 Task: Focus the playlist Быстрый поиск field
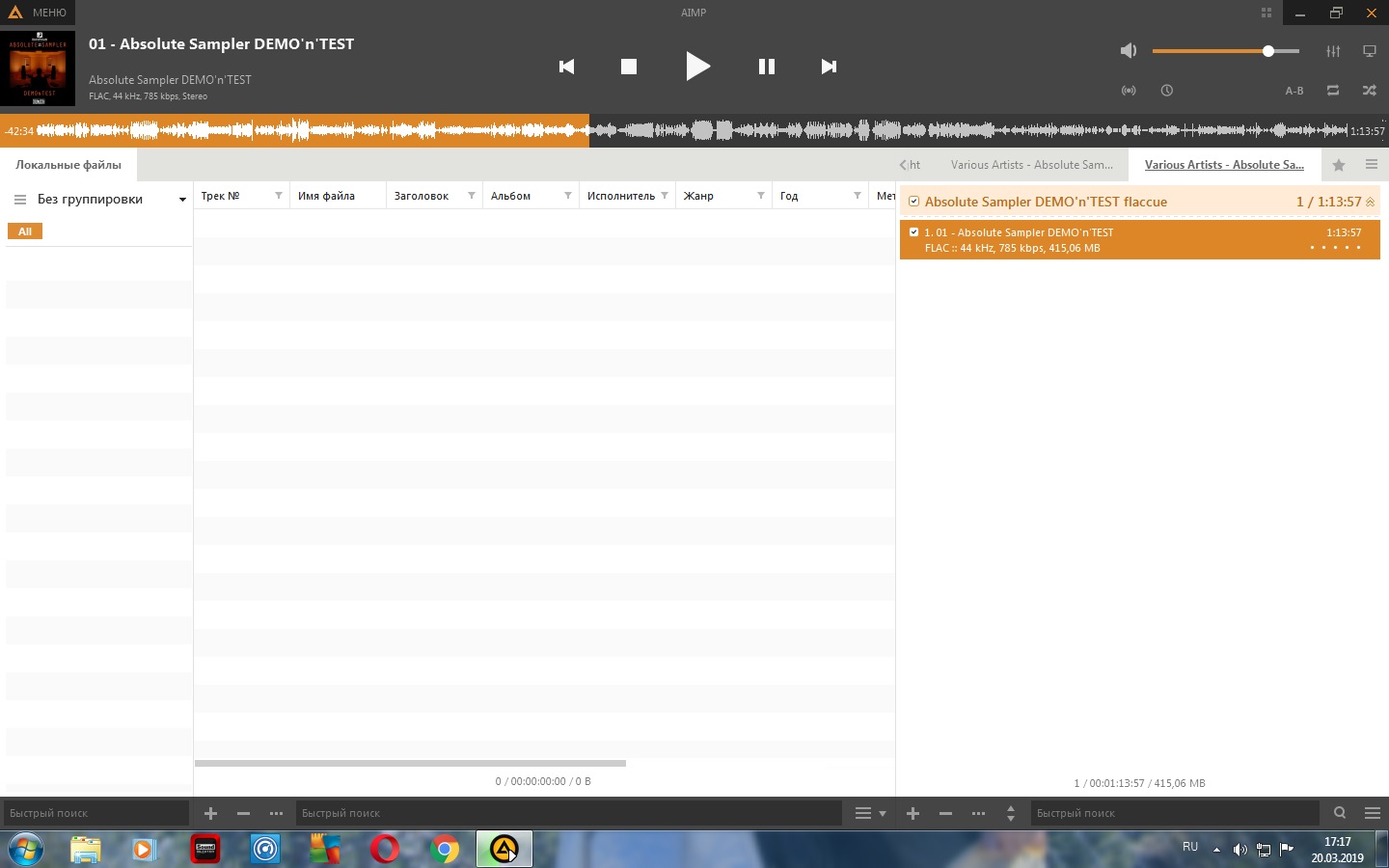pos(1175,813)
